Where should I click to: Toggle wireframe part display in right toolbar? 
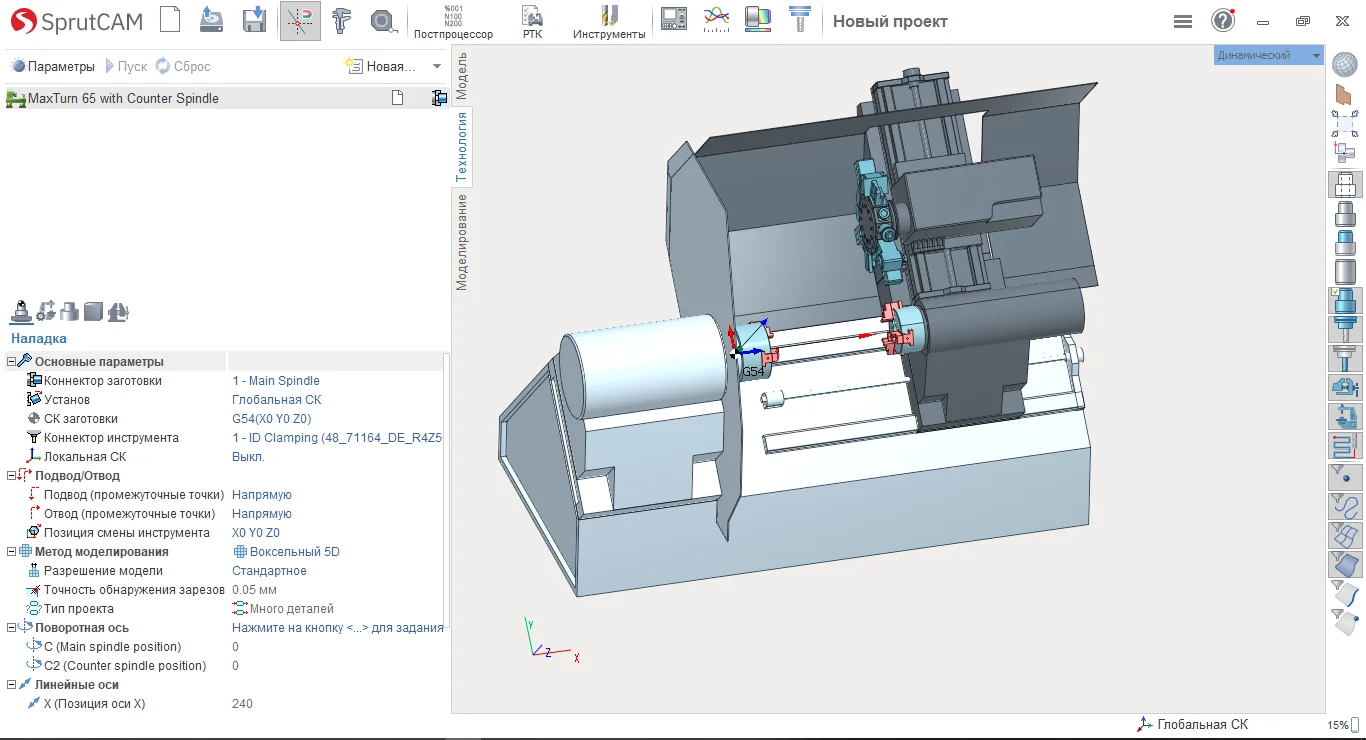[1345, 185]
